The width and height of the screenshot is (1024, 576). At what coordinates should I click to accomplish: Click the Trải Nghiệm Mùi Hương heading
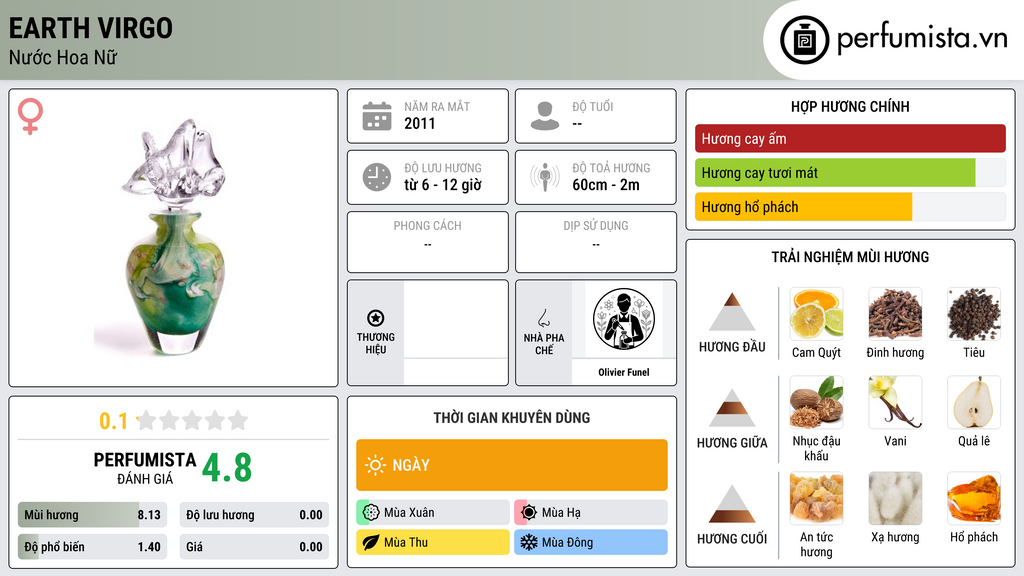click(x=850, y=257)
